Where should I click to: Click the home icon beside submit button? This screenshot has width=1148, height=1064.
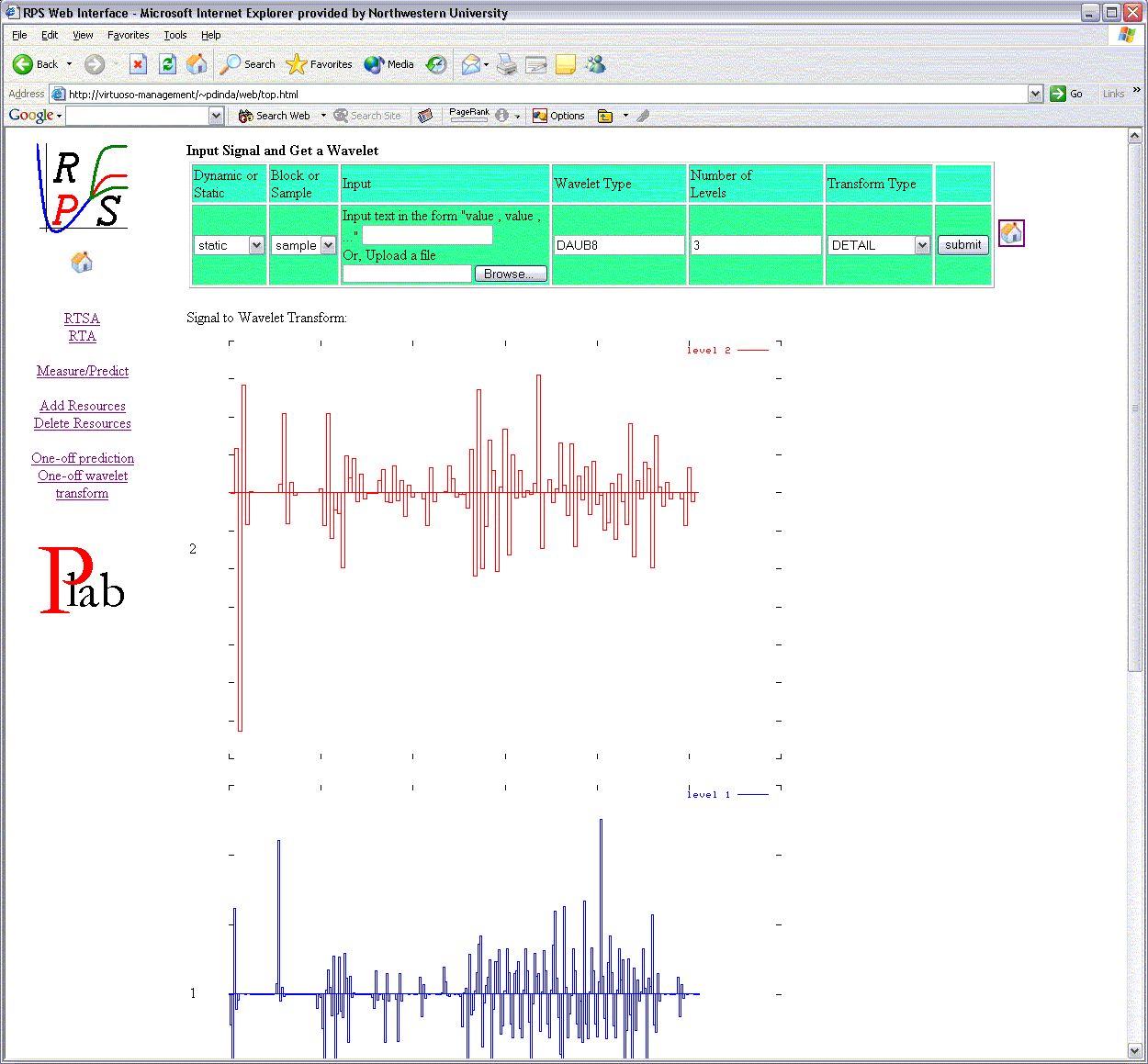pos(1011,234)
